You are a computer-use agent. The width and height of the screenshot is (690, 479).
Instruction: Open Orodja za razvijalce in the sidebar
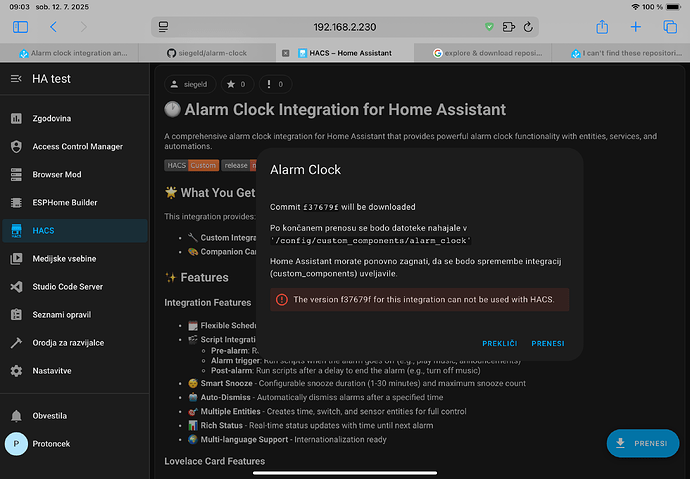tap(75, 343)
